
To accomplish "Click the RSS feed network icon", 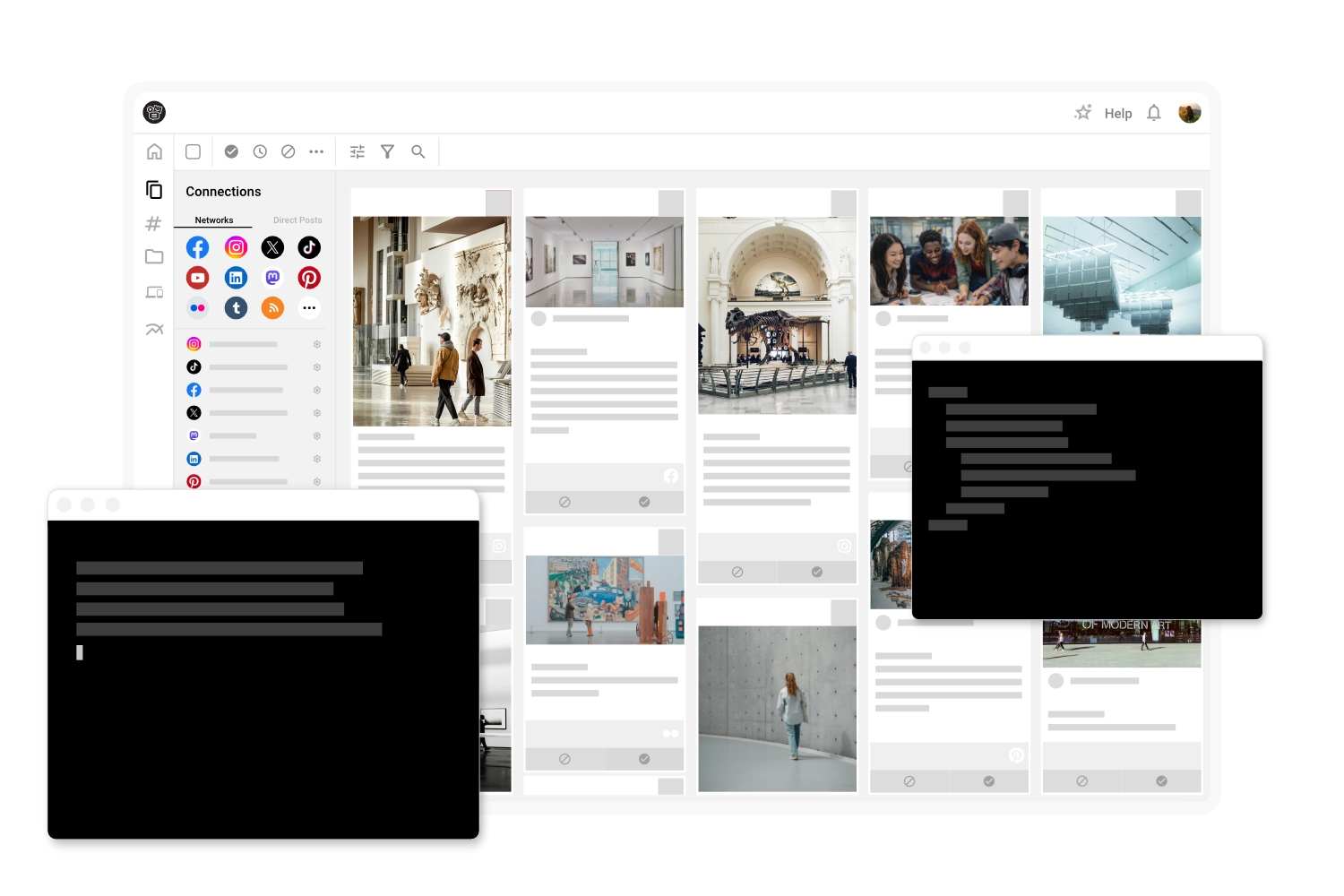I will tap(272, 308).
